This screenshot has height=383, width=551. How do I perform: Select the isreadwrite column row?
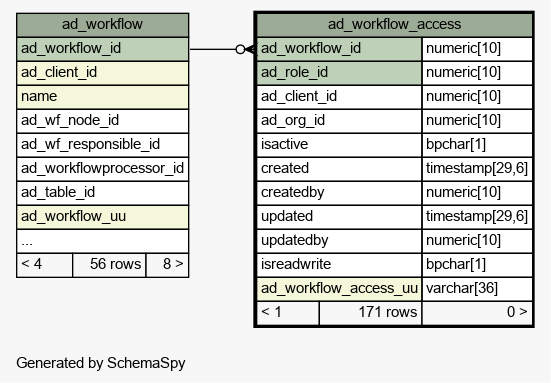pos(394,265)
